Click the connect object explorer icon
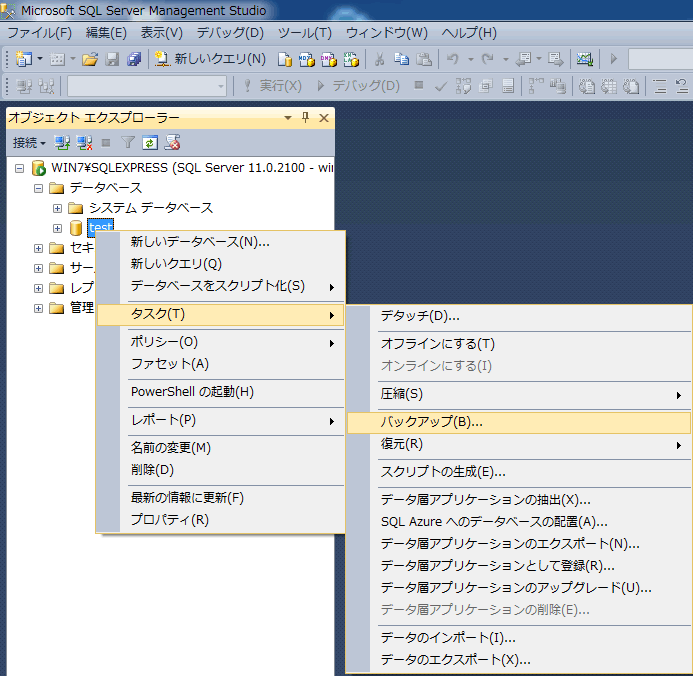 63,143
